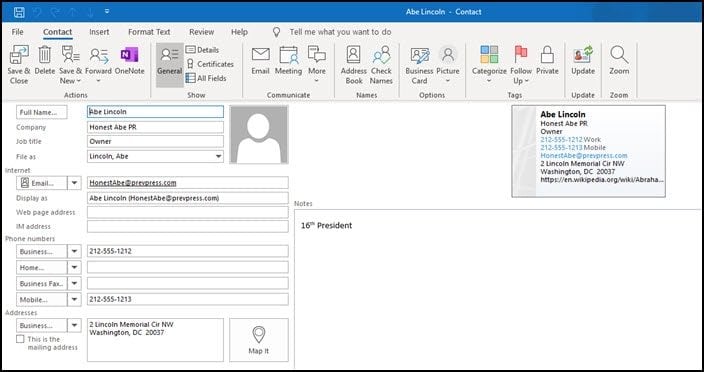The height and width of the screenshot is (372, 704).
Task: Click Save & Close
Action: pos(19,65)
